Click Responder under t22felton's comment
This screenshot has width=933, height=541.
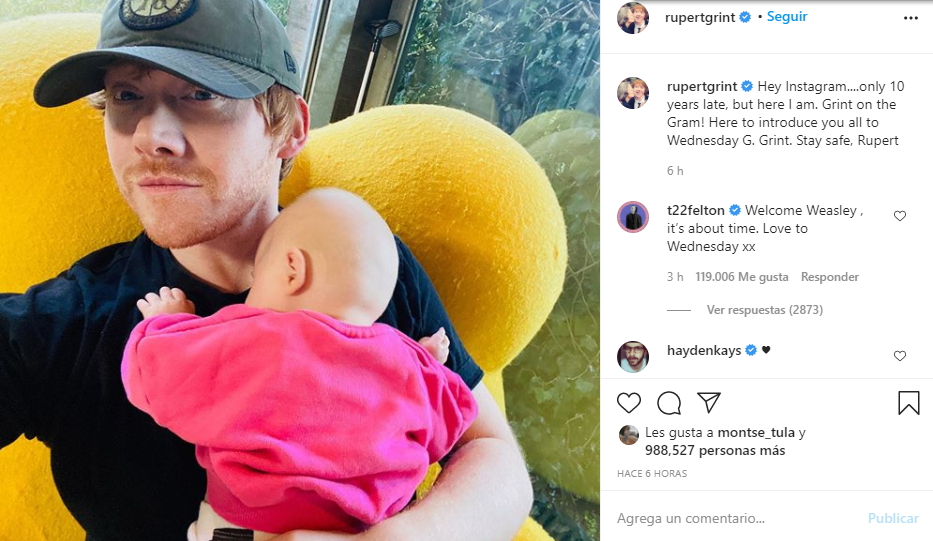pos(829,277)
